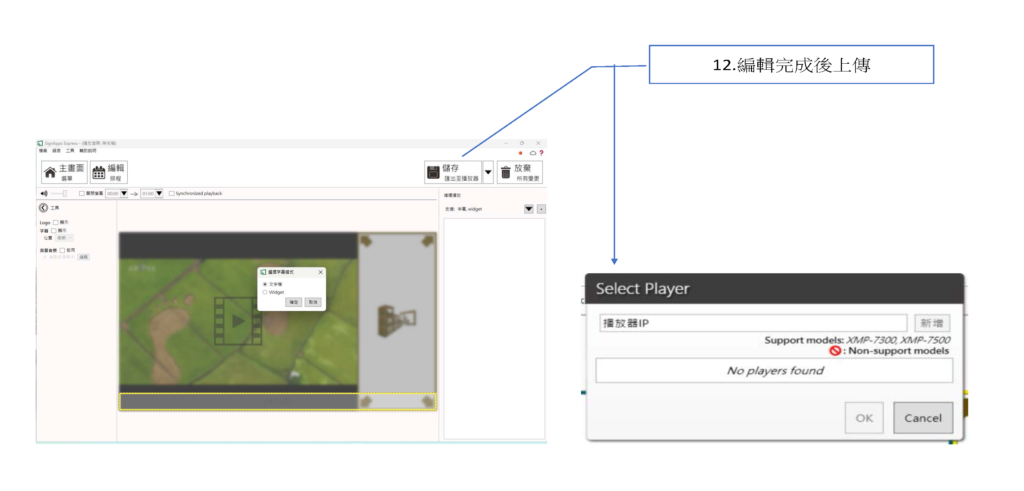
Task: Click Cancel in Select Player dialog
Action: pos(923,418)
